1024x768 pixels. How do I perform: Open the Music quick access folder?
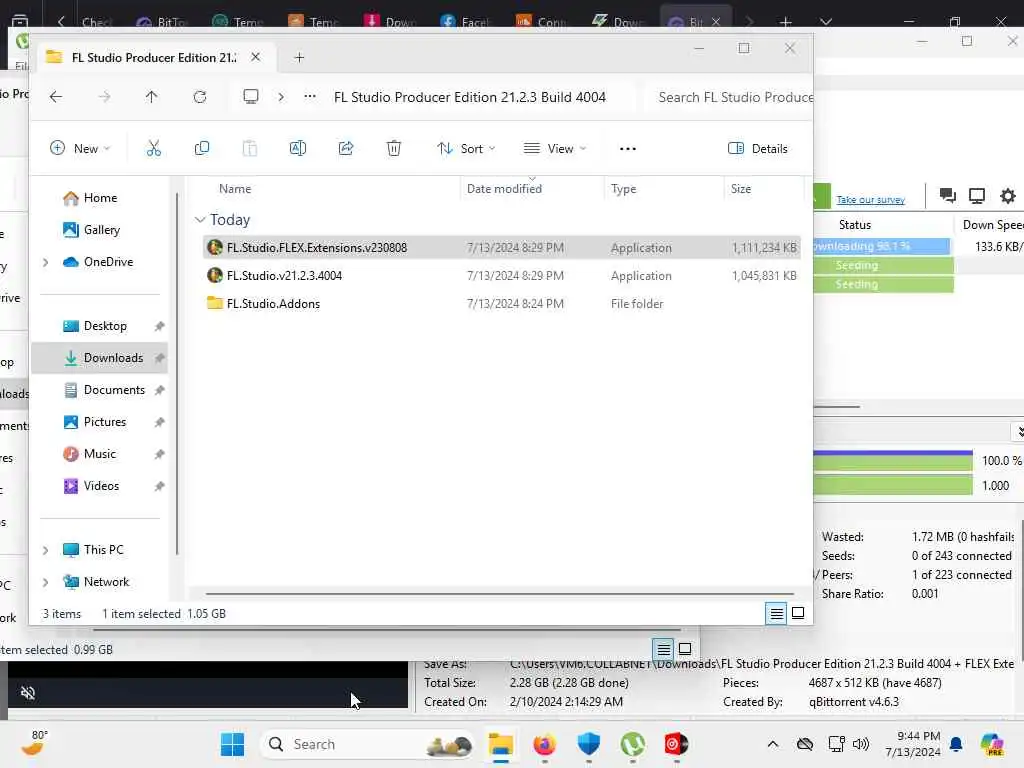99,454
